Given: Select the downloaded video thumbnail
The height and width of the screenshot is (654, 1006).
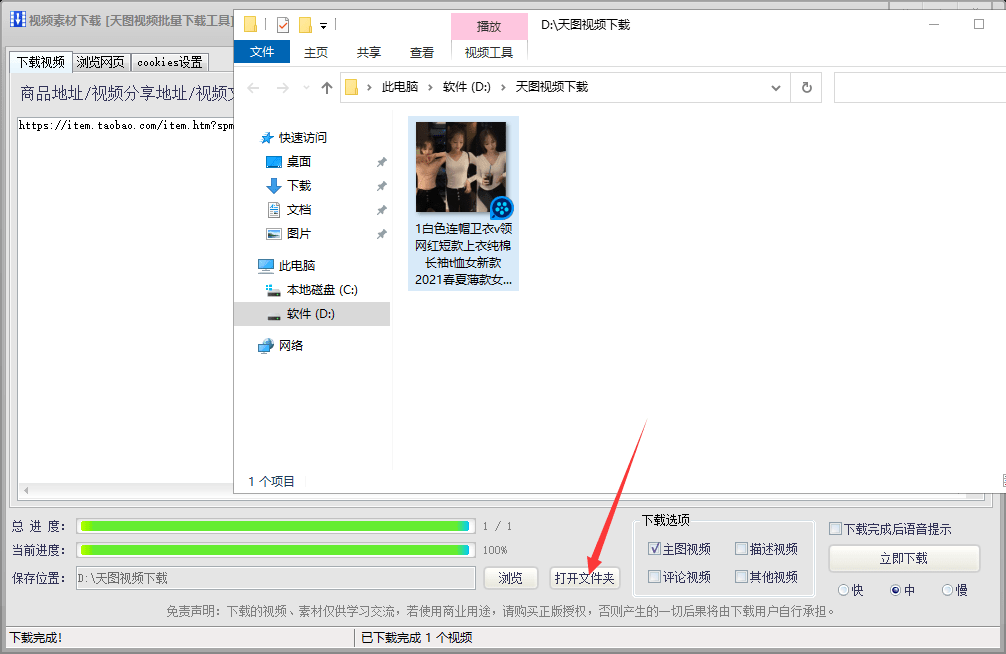Looking at the screenshot, I should [x=461, y=168].
